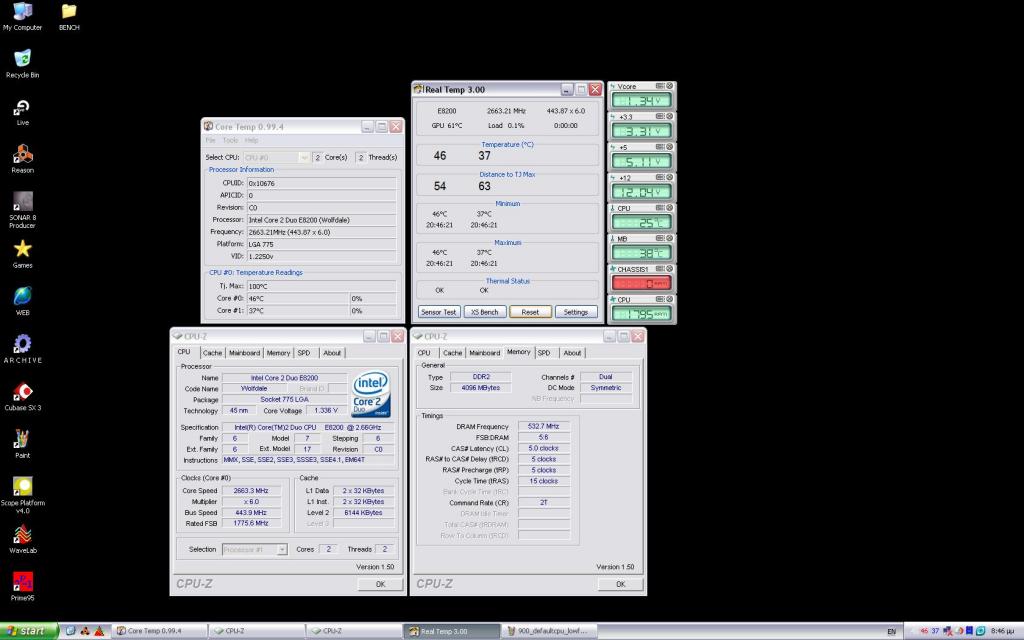
Task: Open Cache tab in the memory-timings CPU-Z window
Action: 453,353
